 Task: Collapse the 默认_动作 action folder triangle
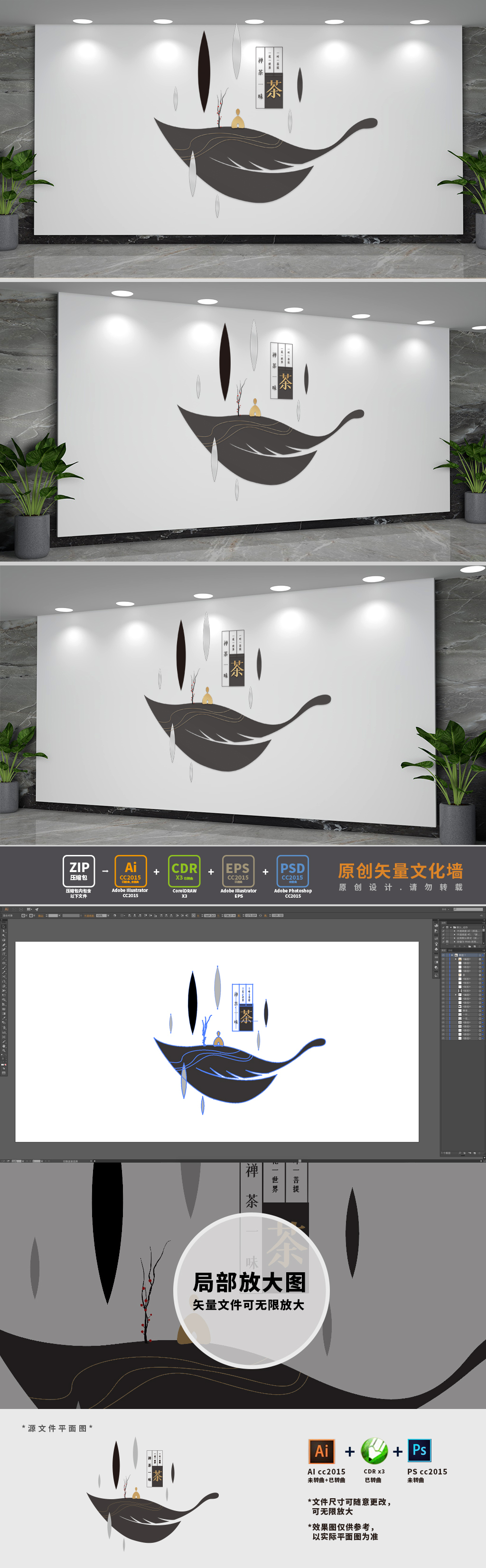point(451,928)
